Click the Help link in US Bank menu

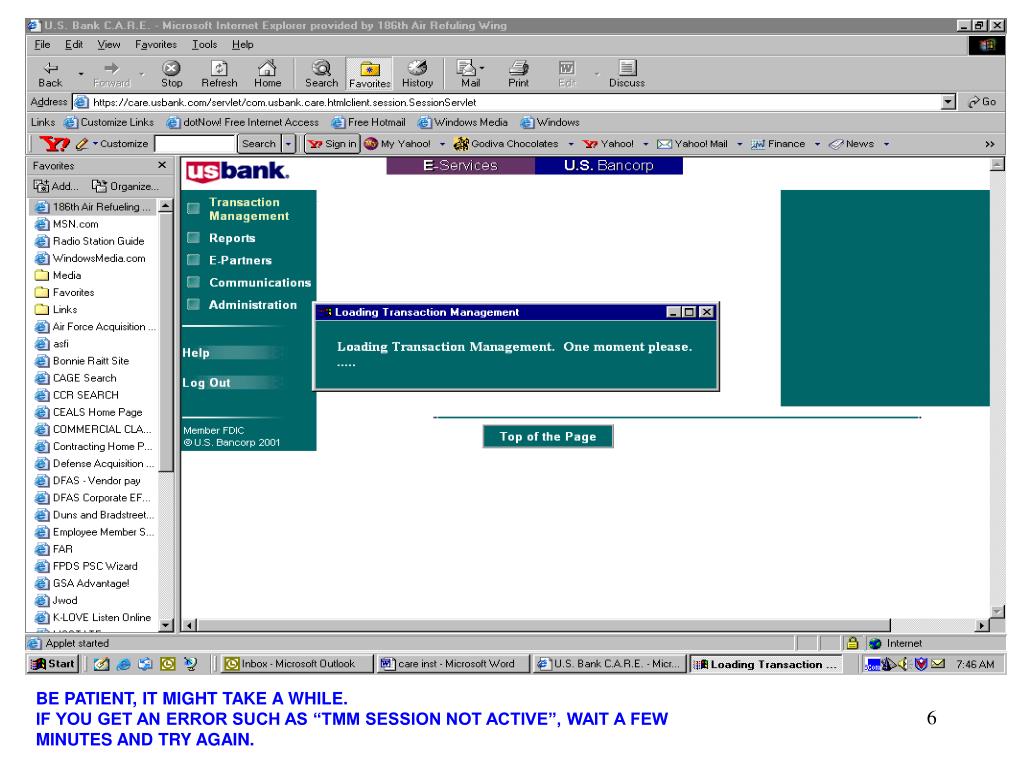[x=196, y=353]
